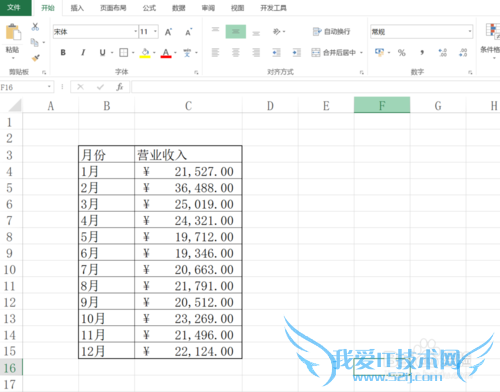The width and height of the screenshot is (500, 392).
Task: Open the font size dropdown
Action: [x=155, y=32]
